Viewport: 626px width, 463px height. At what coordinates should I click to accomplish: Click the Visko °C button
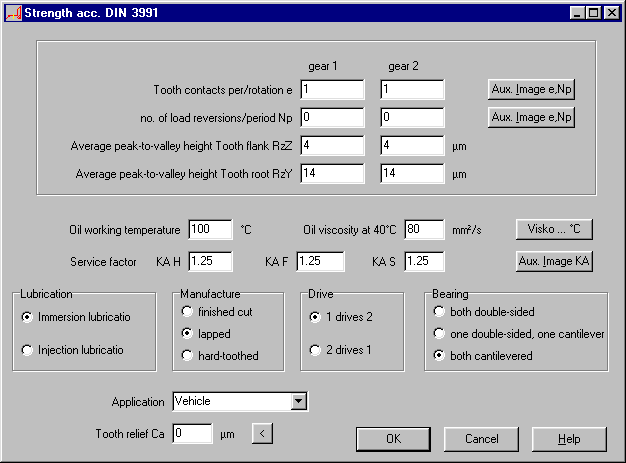tap(554, 229)
